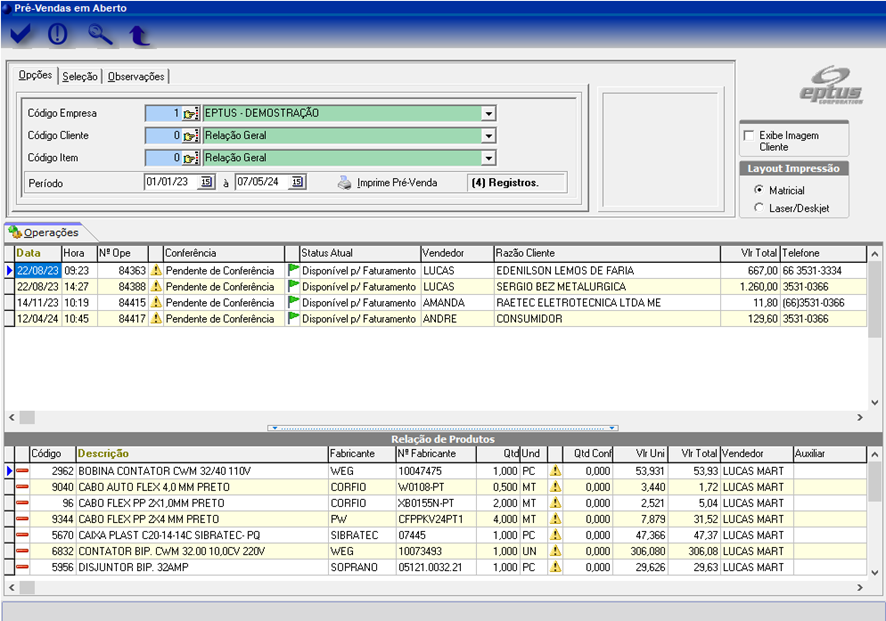Click the magnifying glass search icon
This screenshot has width=886, height=621.
(x=100, y=35)
